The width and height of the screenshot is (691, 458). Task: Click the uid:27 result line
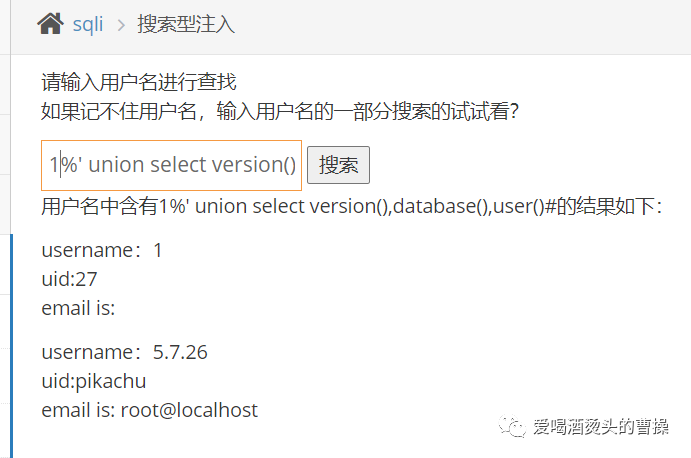pyautogui.click(x=69, y=279)
